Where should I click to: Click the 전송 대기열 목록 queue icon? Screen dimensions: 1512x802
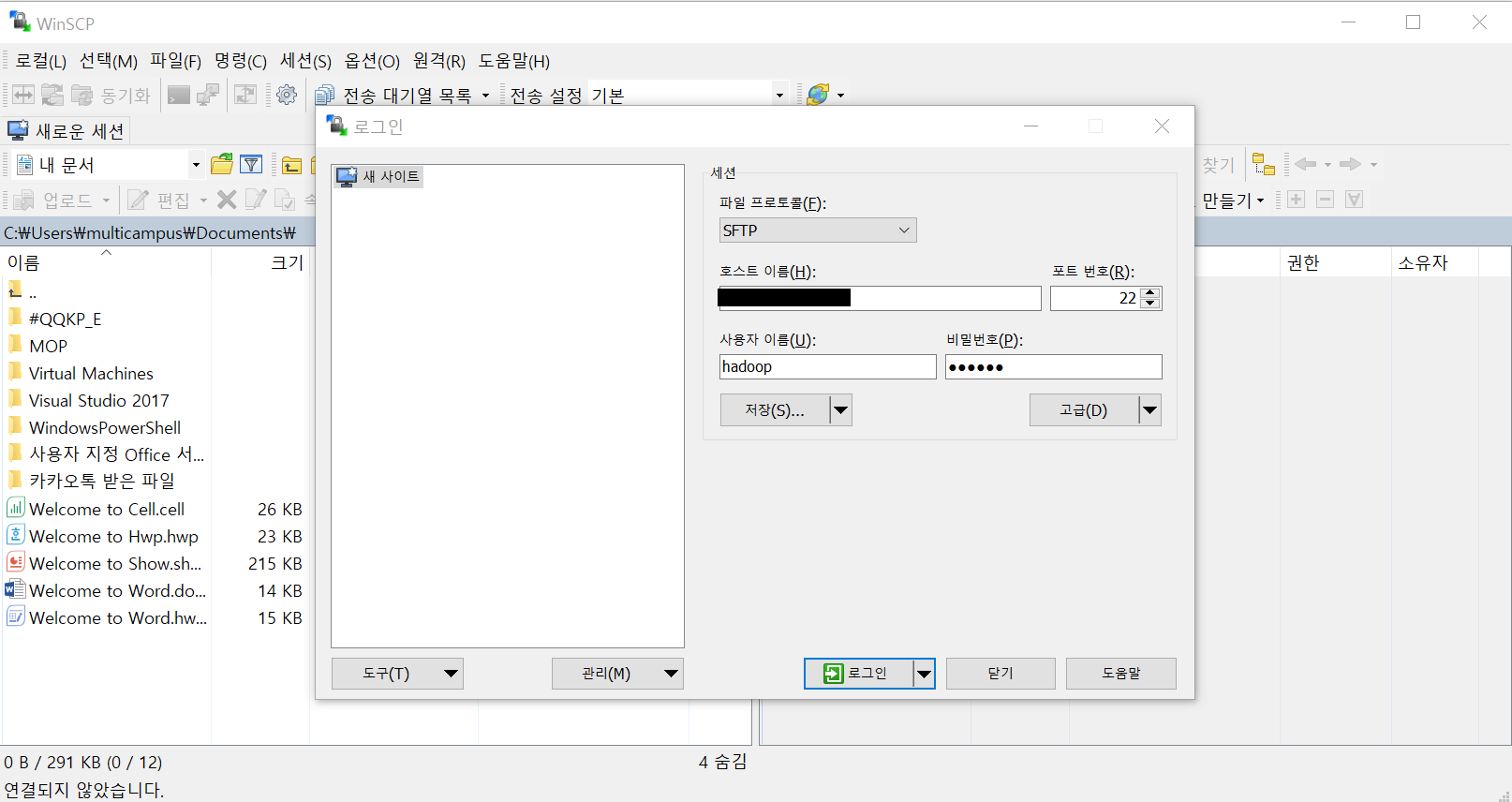pos(325,95)
